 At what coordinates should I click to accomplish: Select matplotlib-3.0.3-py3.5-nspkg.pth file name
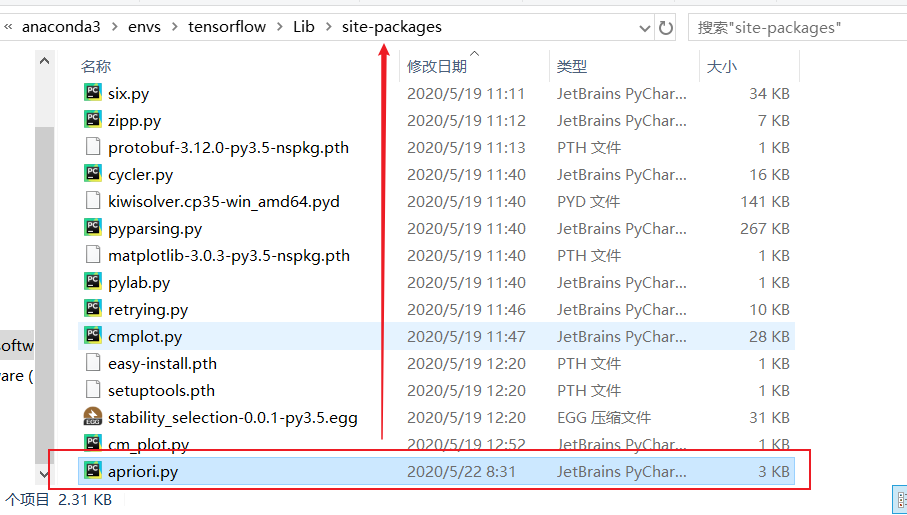[x=229, y=255]
